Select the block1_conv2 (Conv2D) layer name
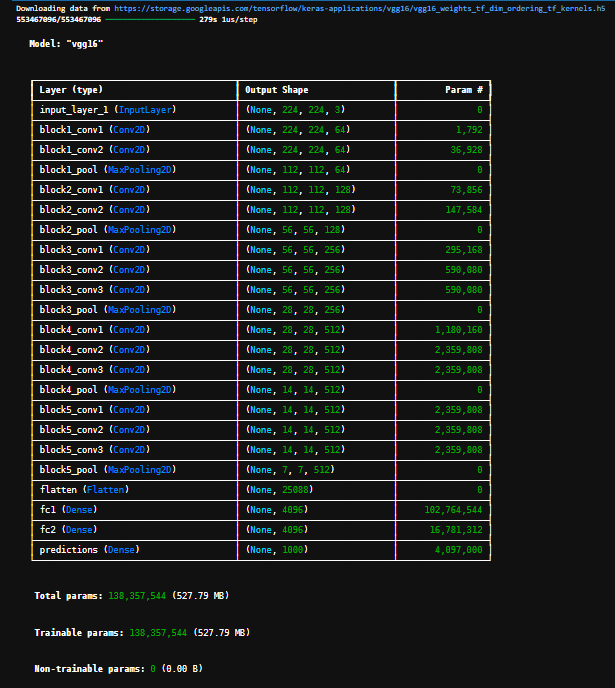The width and height of the screenshot is (615, 688). pos(95,150)
